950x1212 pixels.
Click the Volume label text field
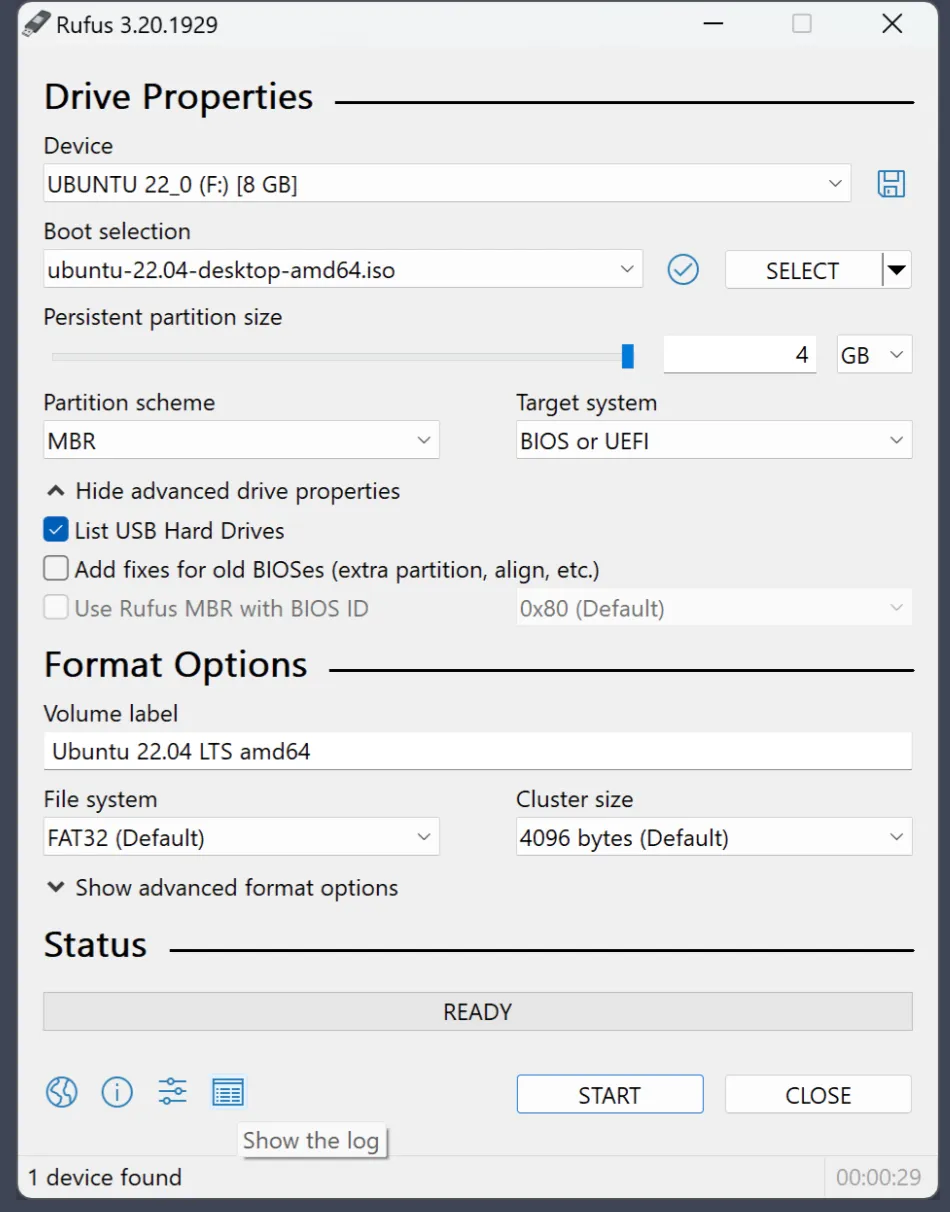477,751
